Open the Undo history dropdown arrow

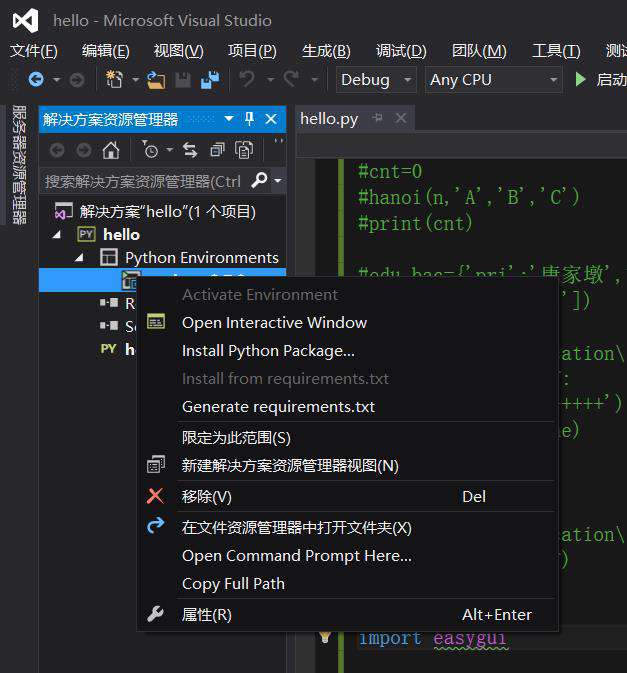[x=270, y=80]
